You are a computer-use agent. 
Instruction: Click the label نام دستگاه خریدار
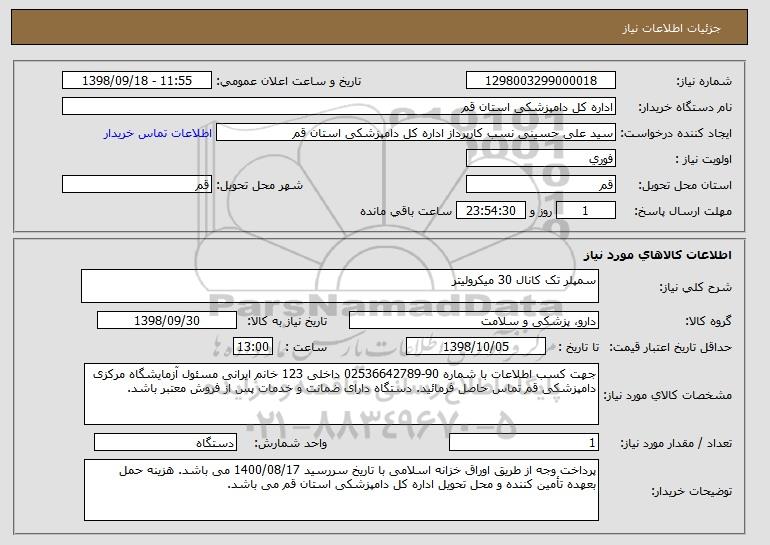click(x=685, y=107)
